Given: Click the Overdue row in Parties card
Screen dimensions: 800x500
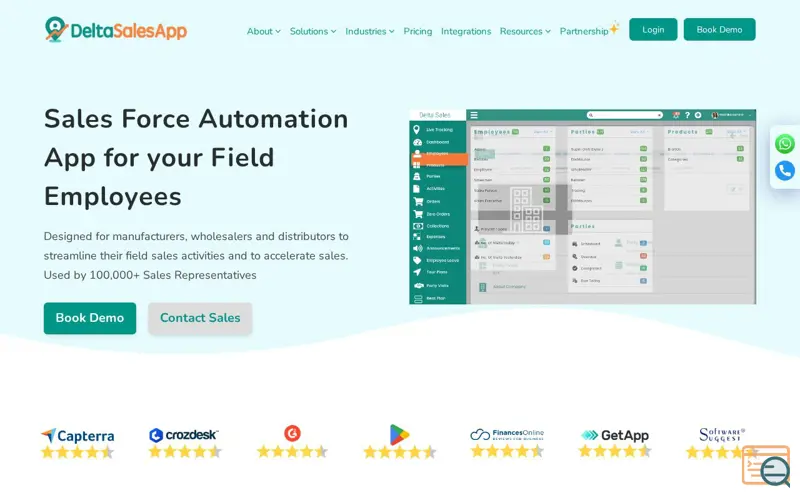Looking at the screenshot, I should point(610,257).
